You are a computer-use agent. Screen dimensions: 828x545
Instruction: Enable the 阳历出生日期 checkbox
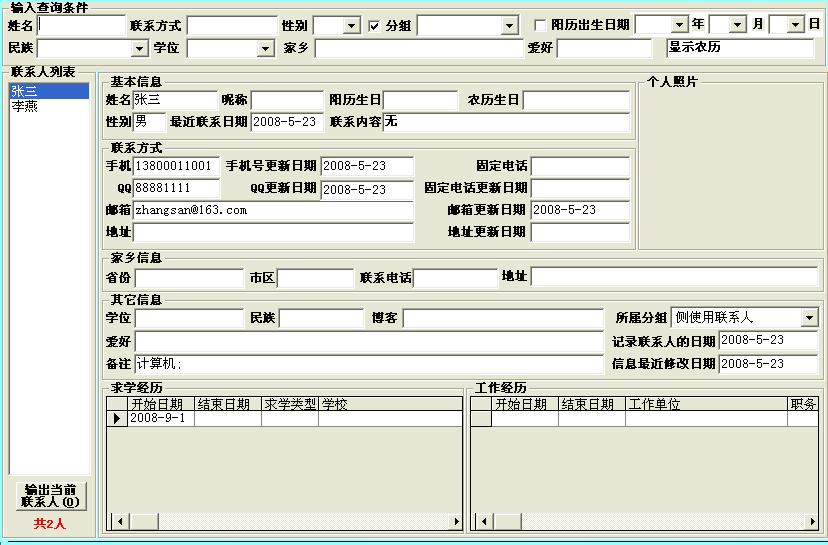point(541,25)
